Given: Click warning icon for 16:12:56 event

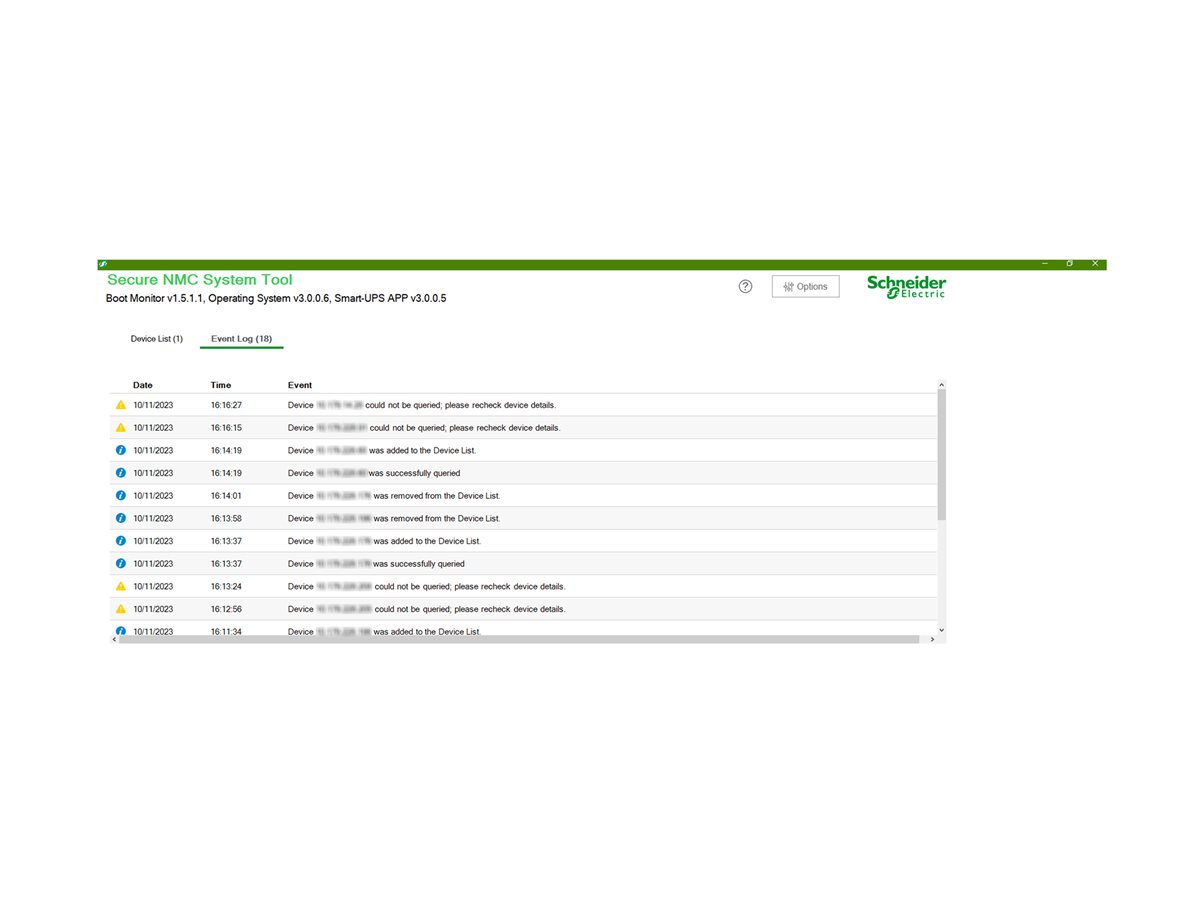Looking at the screenshot, I should 121,609.
